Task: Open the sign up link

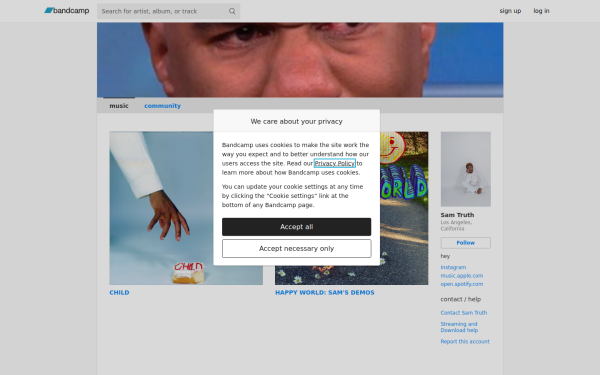Action: tap(510, 11)
